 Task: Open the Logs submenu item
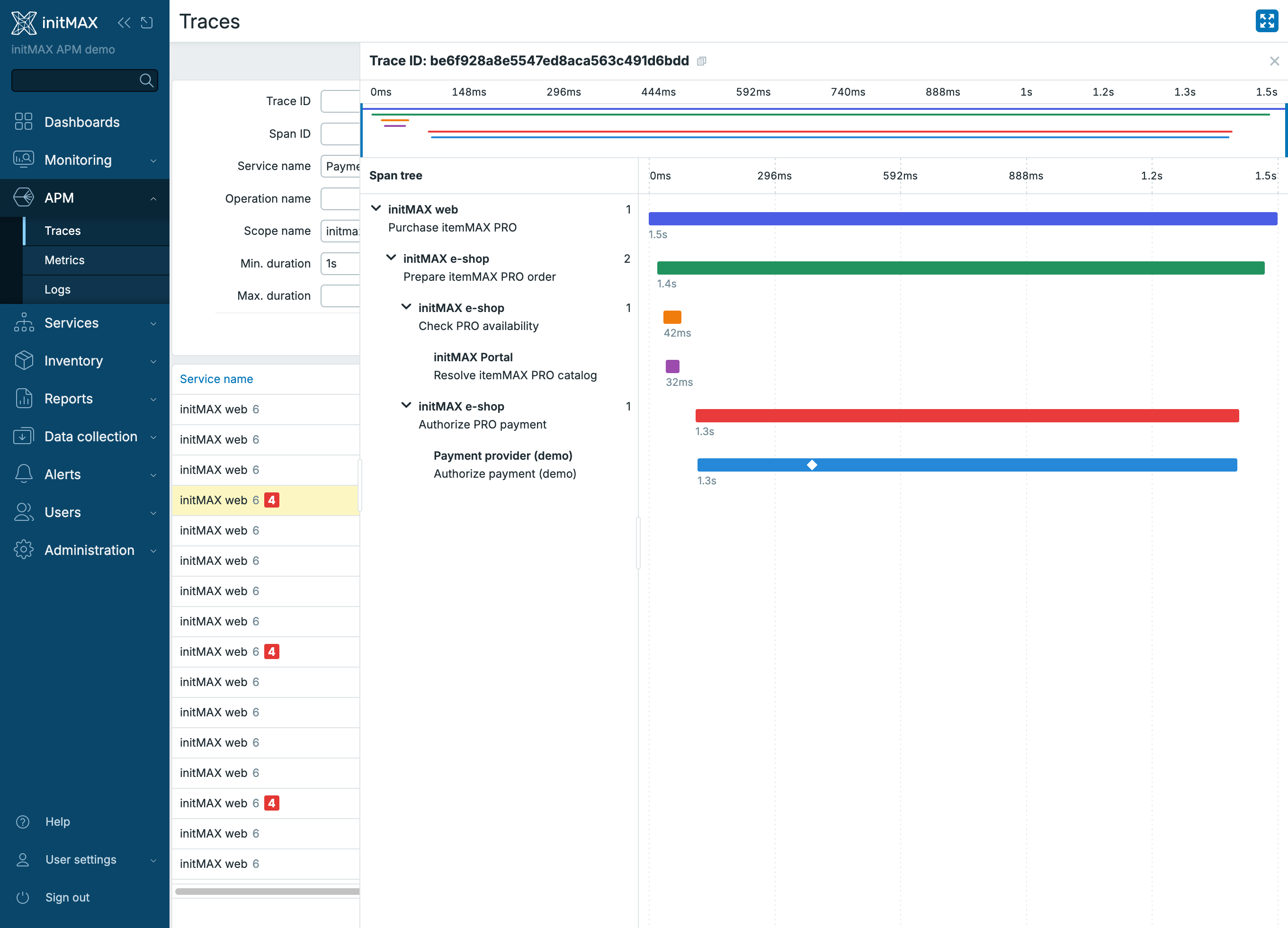96,290
